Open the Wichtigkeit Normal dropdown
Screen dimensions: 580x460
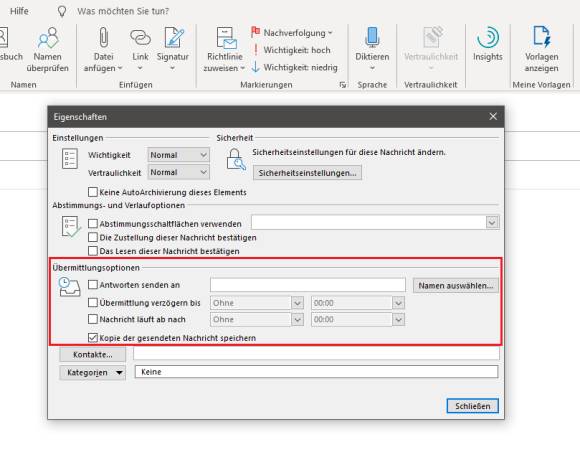tap(179, 155)
